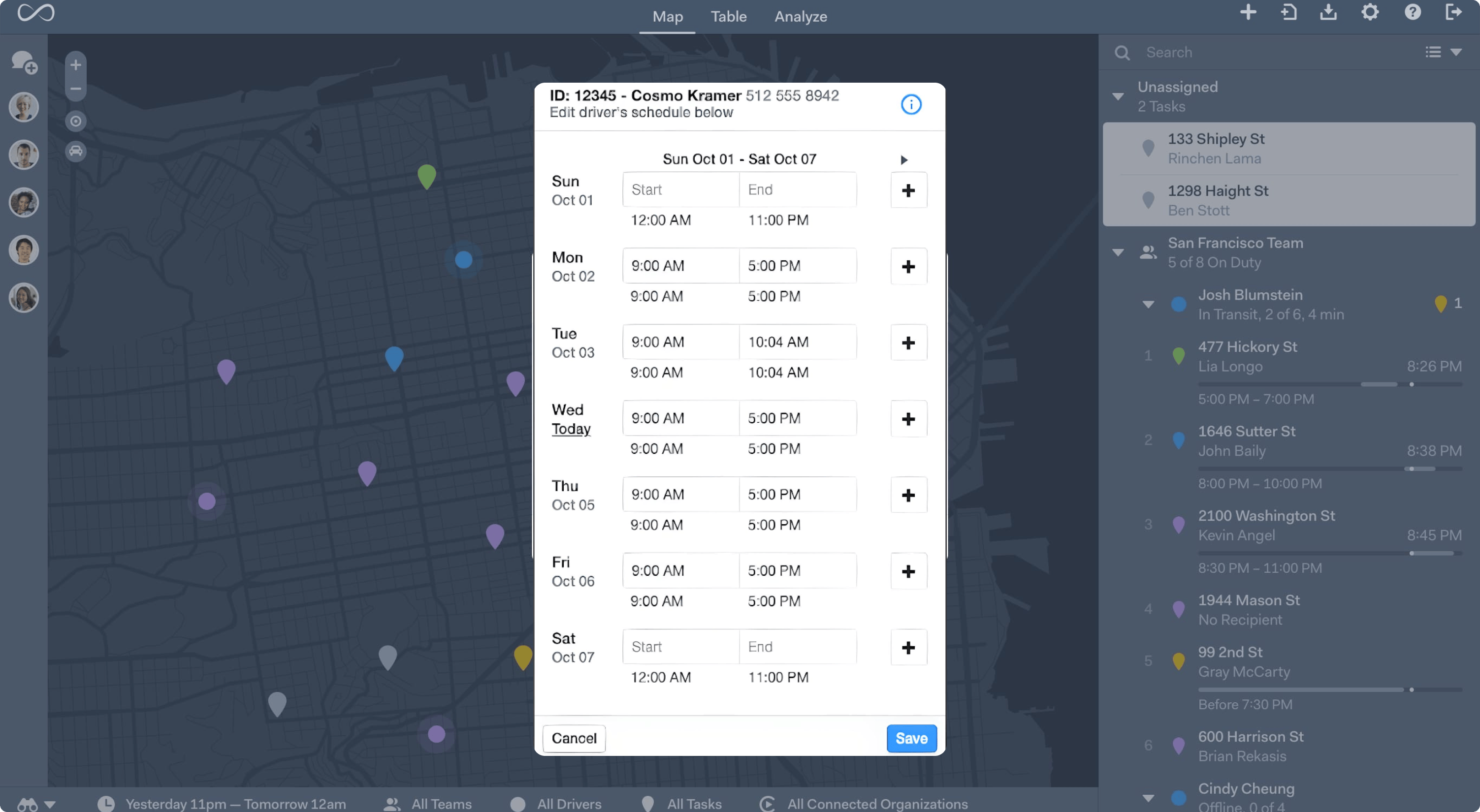This screenshot has height=812, width=1480.
Task: Click the plus button for Sat Oct 07
Action: [908, 648]
